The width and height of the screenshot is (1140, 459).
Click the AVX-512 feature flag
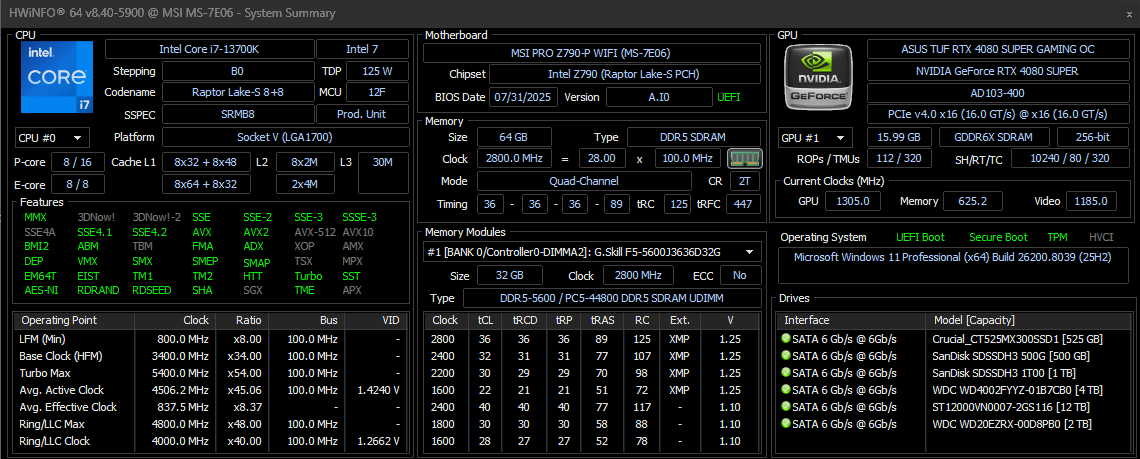(314, 232)
